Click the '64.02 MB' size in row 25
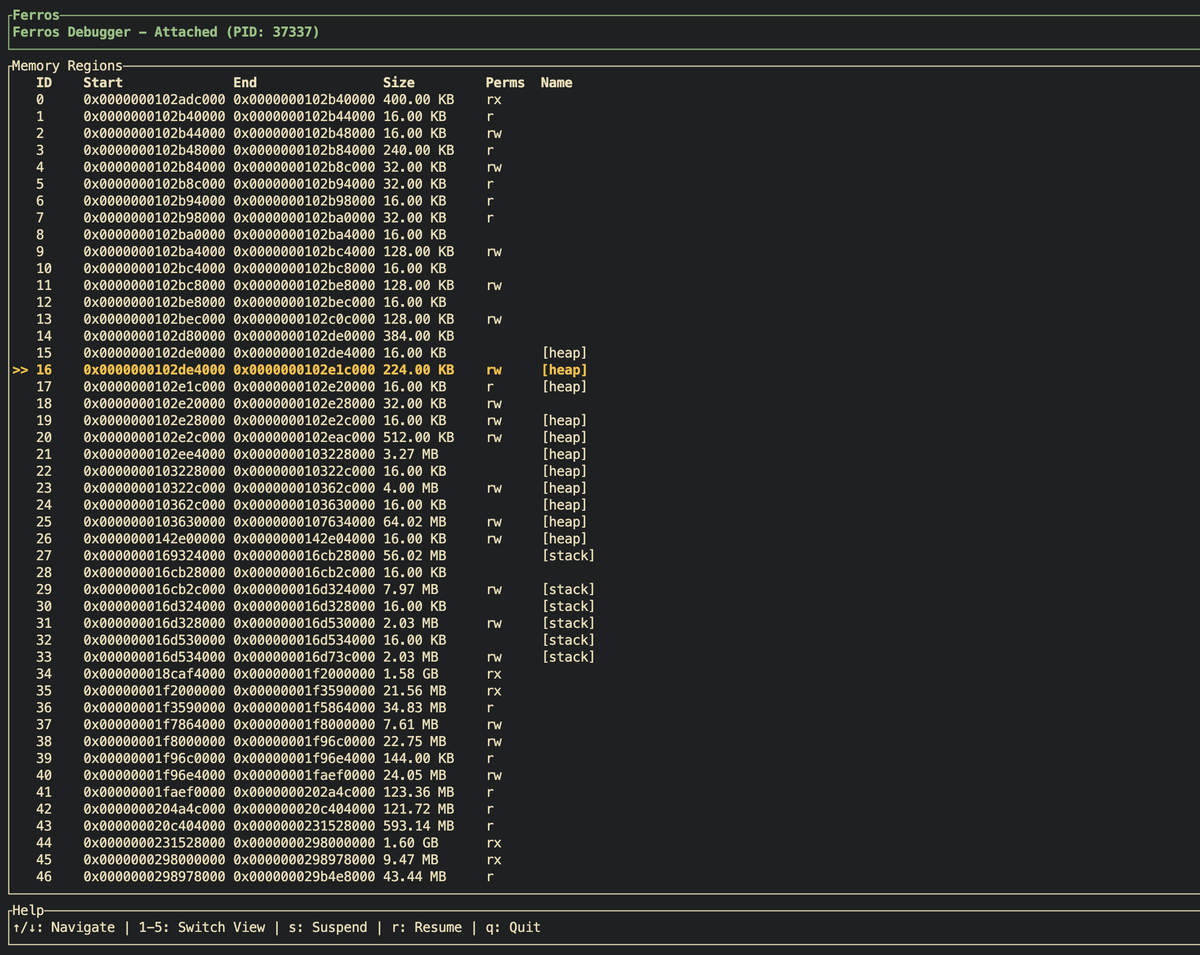The image size is (1200, 955). point(415,522)
